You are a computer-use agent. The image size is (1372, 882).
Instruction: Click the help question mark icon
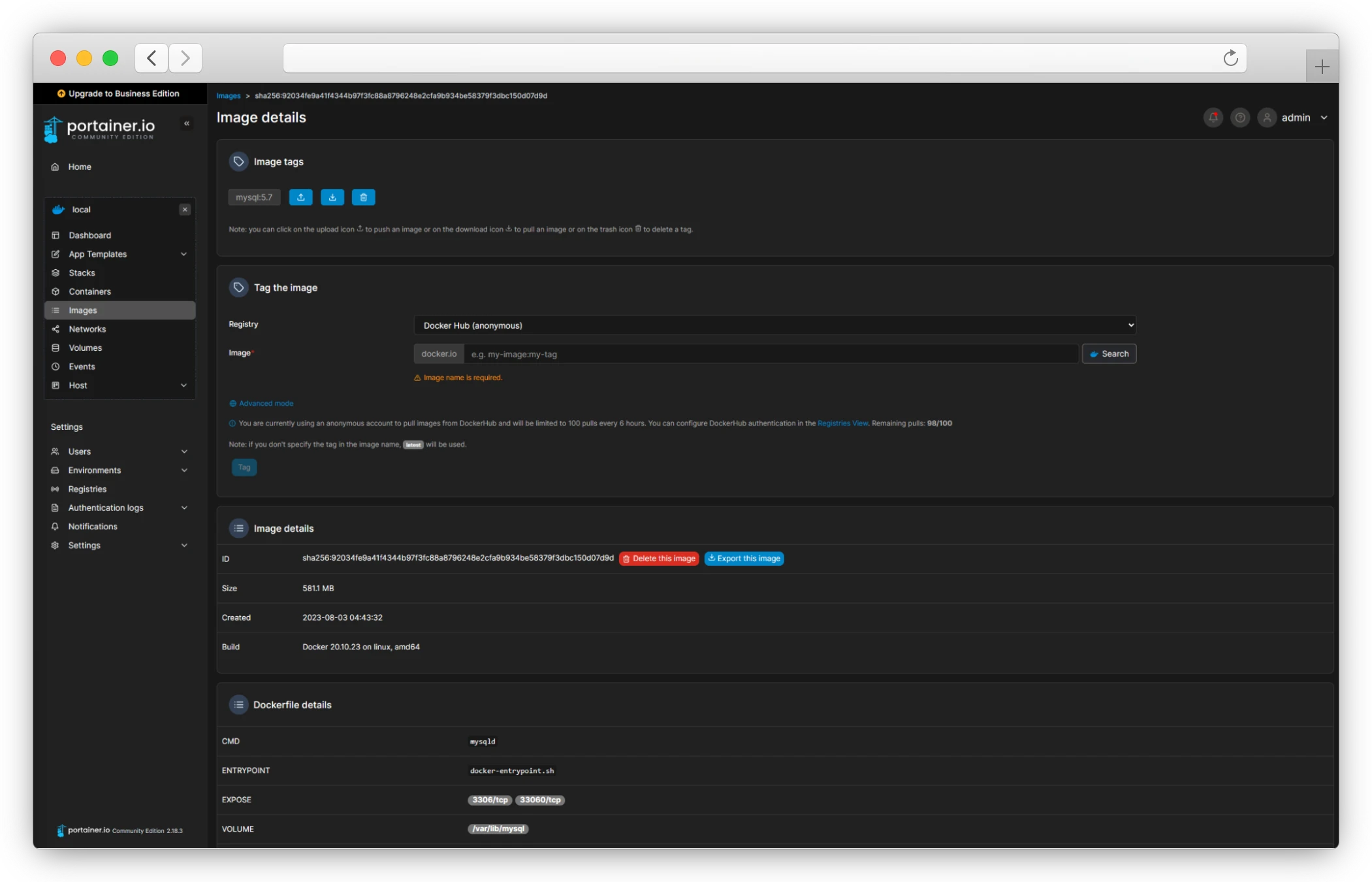(x=1239, y=118)
